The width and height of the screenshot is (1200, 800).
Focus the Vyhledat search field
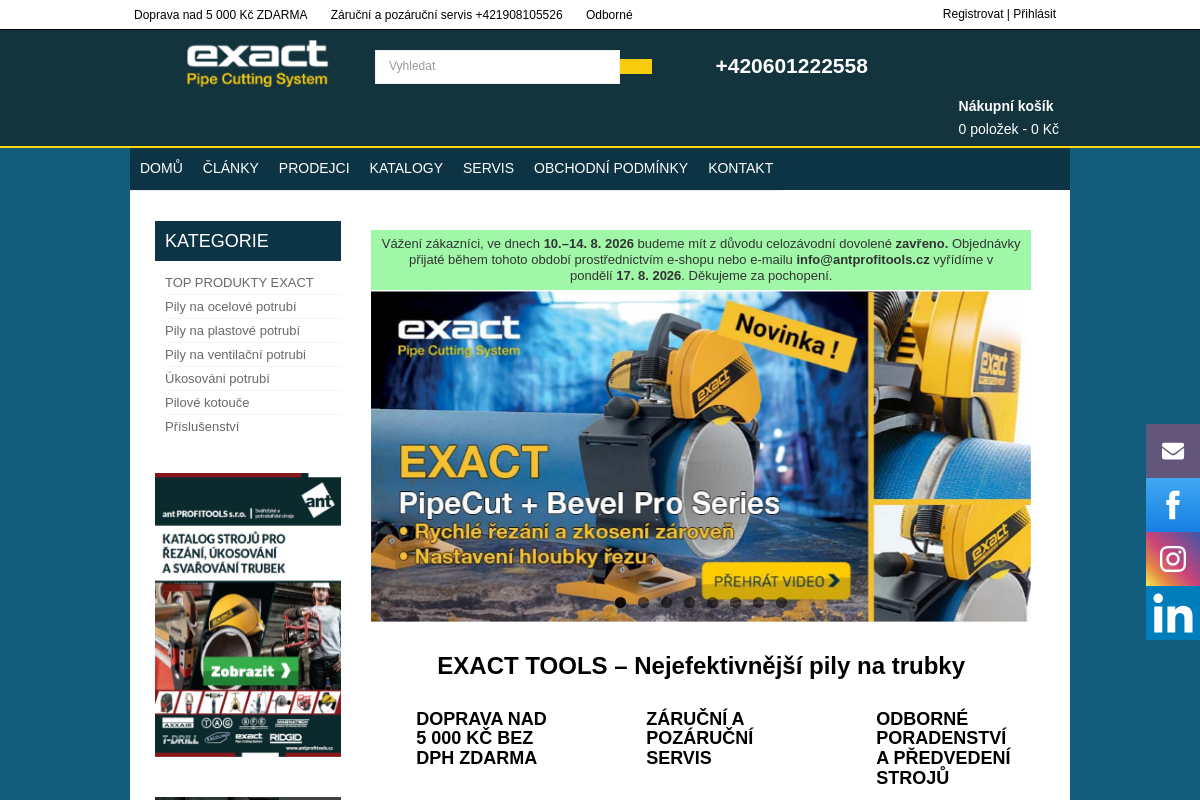pos(497,67)
